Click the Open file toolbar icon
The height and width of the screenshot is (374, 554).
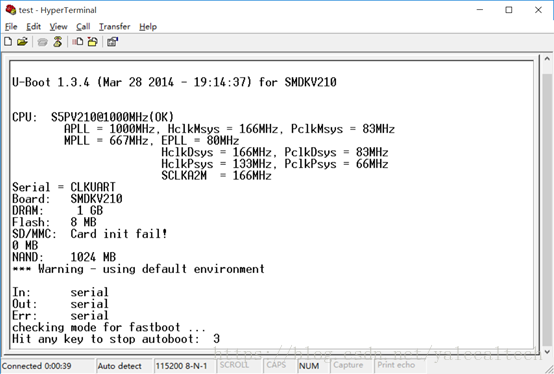[x=22, y=42]
